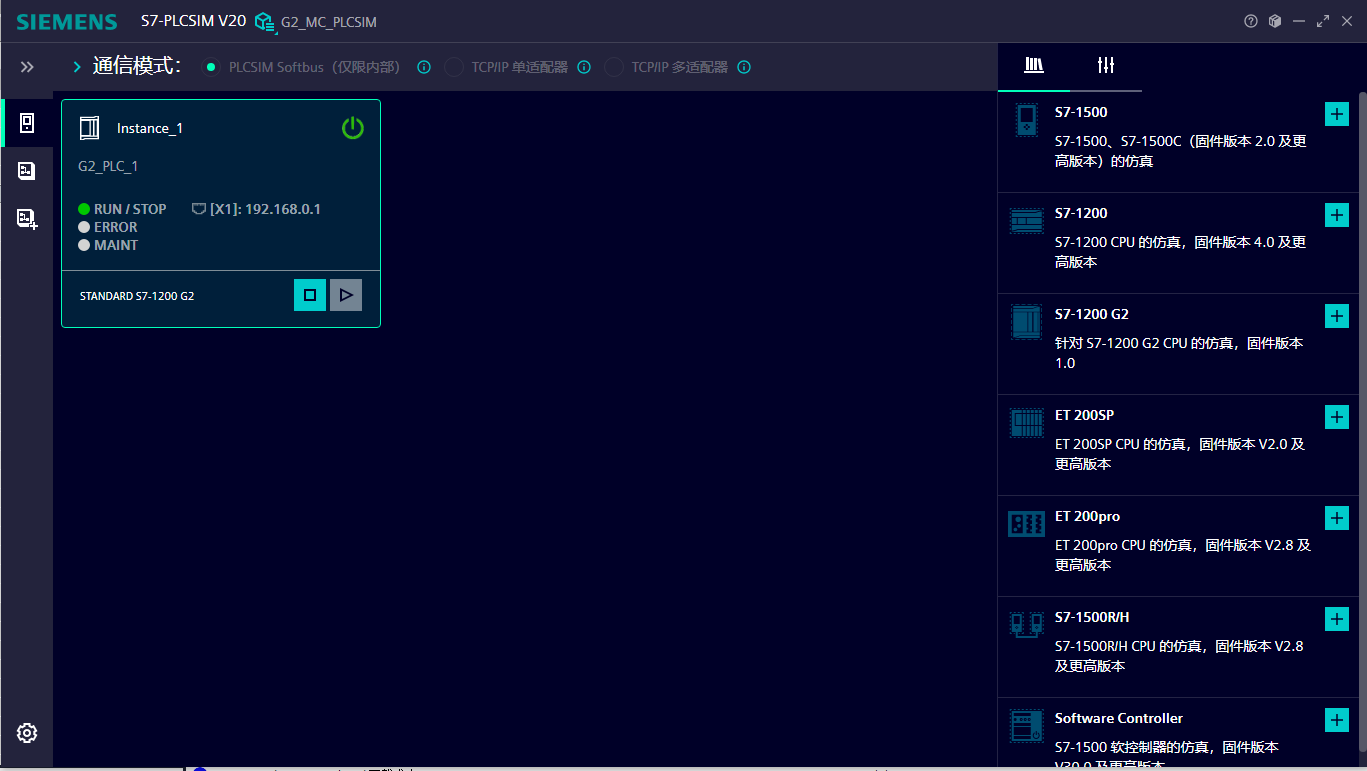Switch to the sliders settings tab
Viewport: 1367px width, 771px height.
pos(1105,66)
